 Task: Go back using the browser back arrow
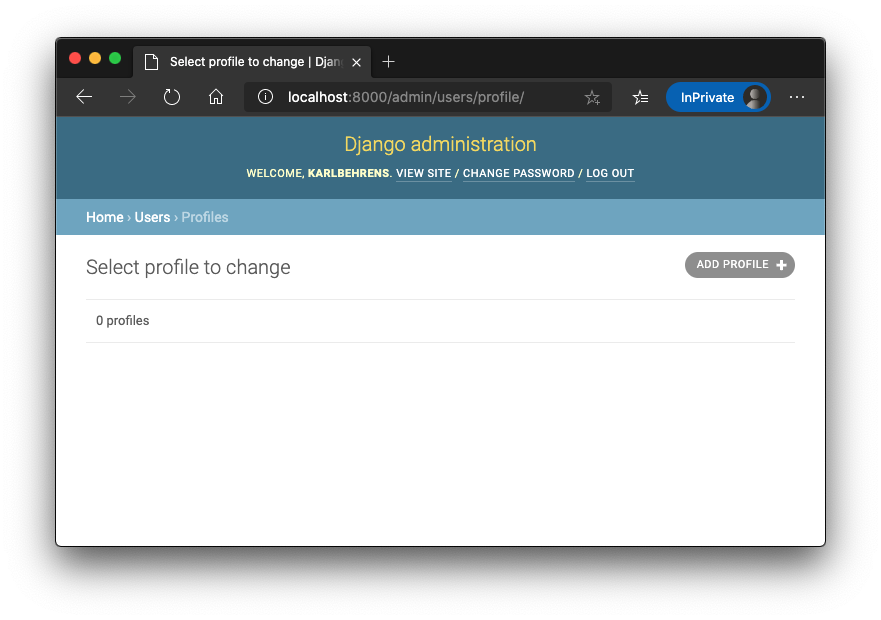coord(84,97)
